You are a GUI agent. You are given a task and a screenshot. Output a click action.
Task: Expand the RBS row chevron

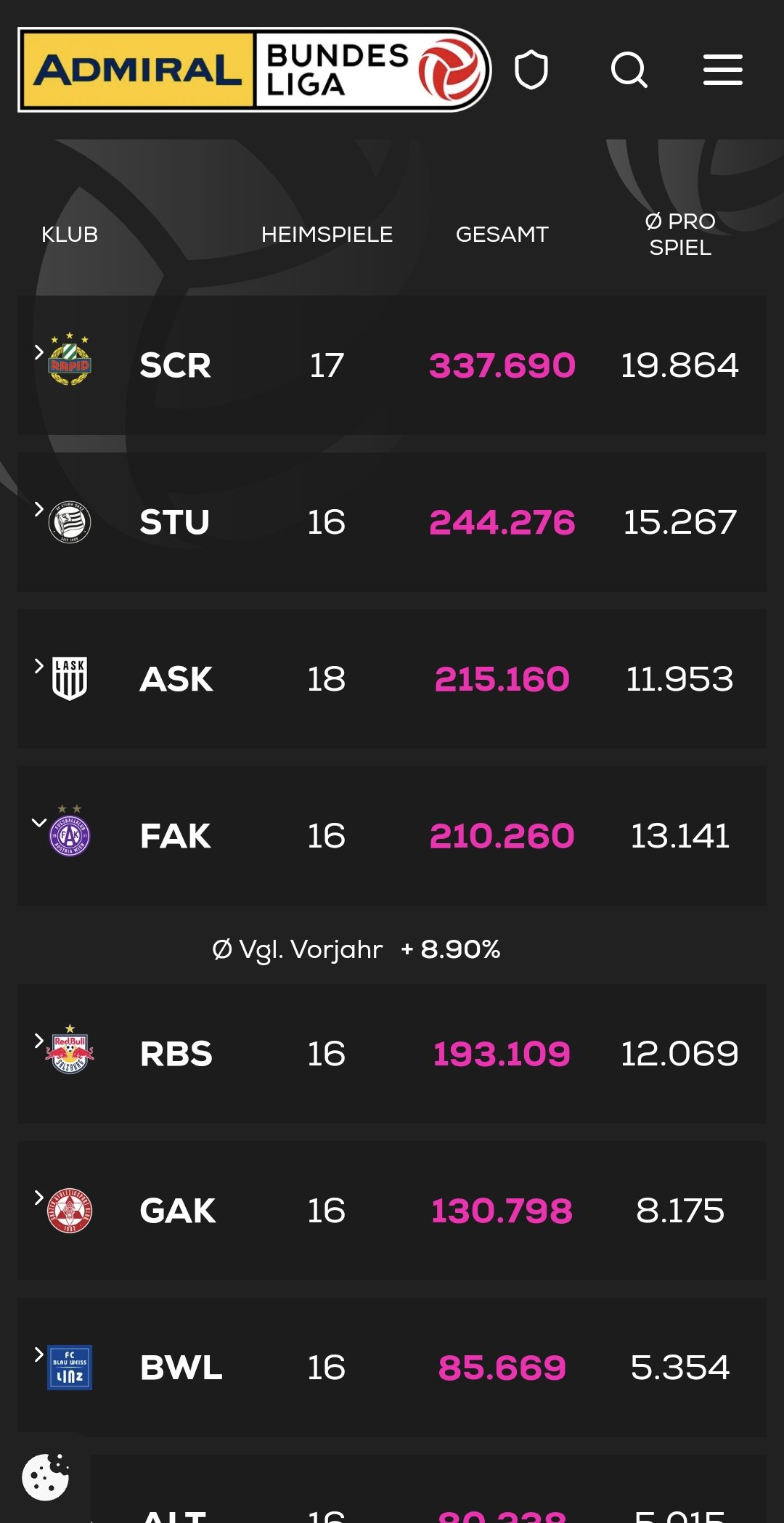tap(39, 1041)
